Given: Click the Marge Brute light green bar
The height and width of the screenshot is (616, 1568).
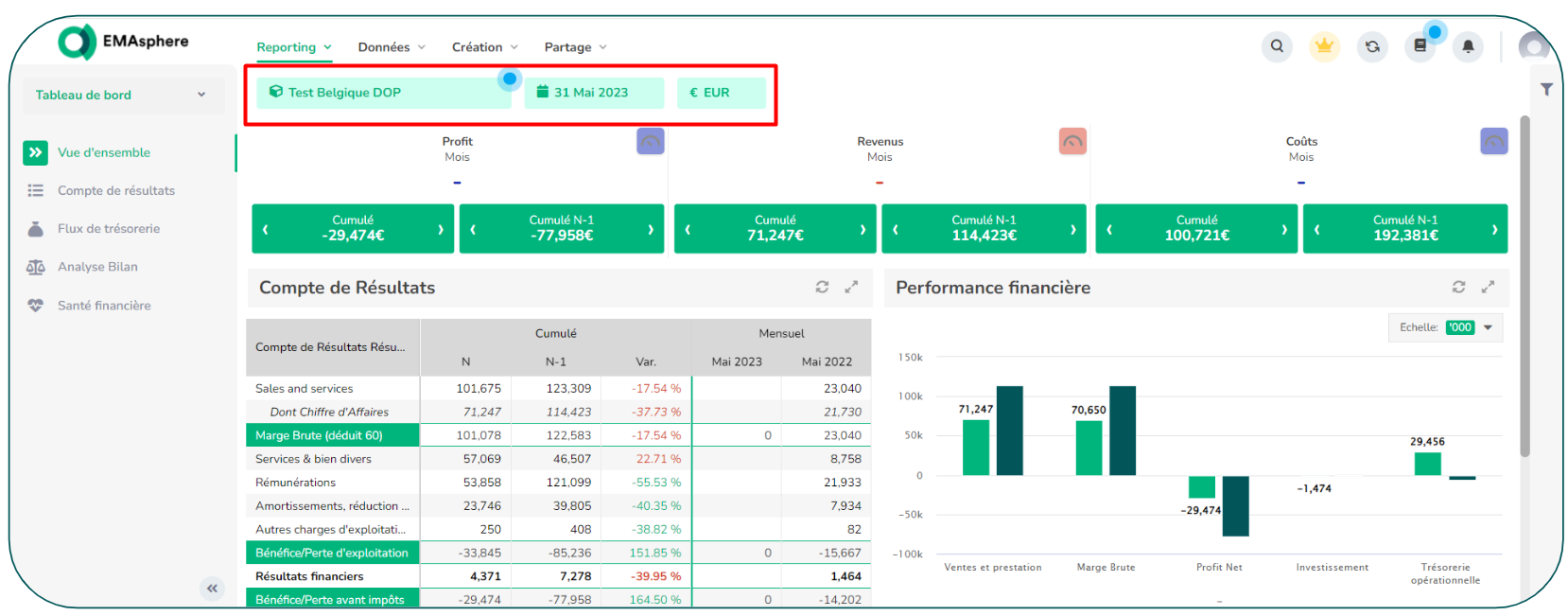Looking at the screenshot, I should 1089,448.
